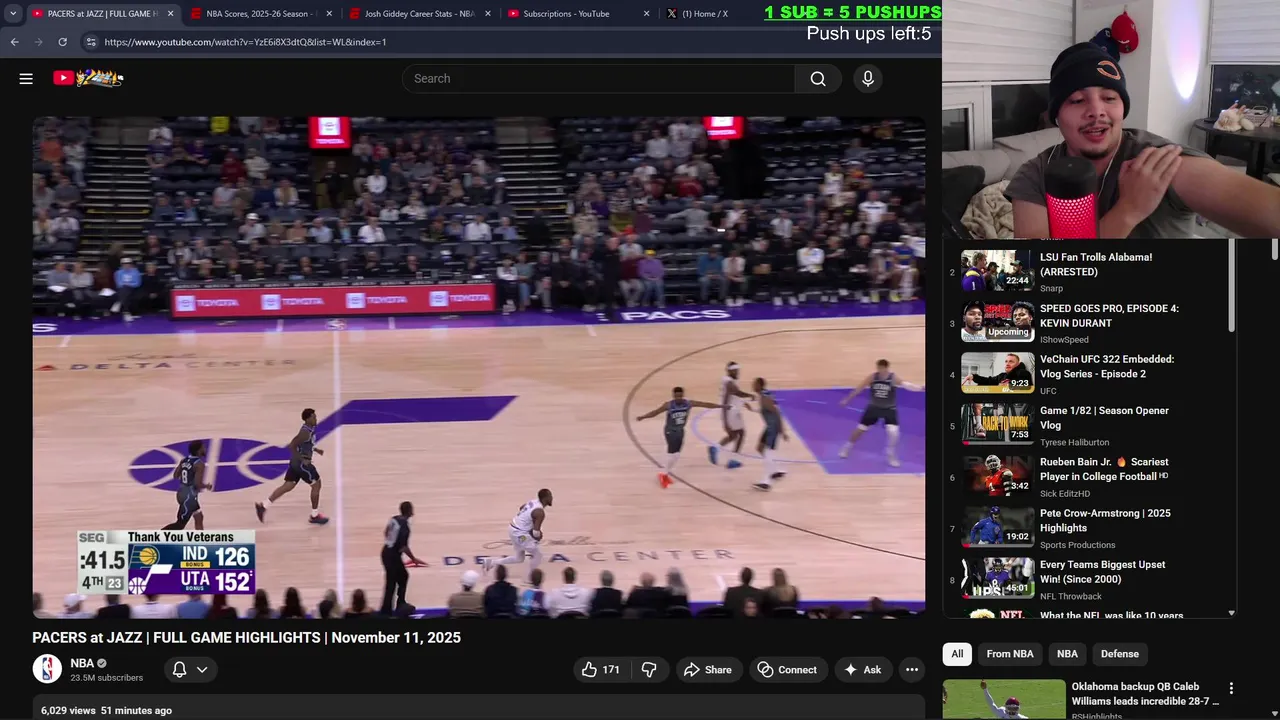1280x720 pixels.
Task: Click the 23.5M subscribers text
Action: (106, 678)
